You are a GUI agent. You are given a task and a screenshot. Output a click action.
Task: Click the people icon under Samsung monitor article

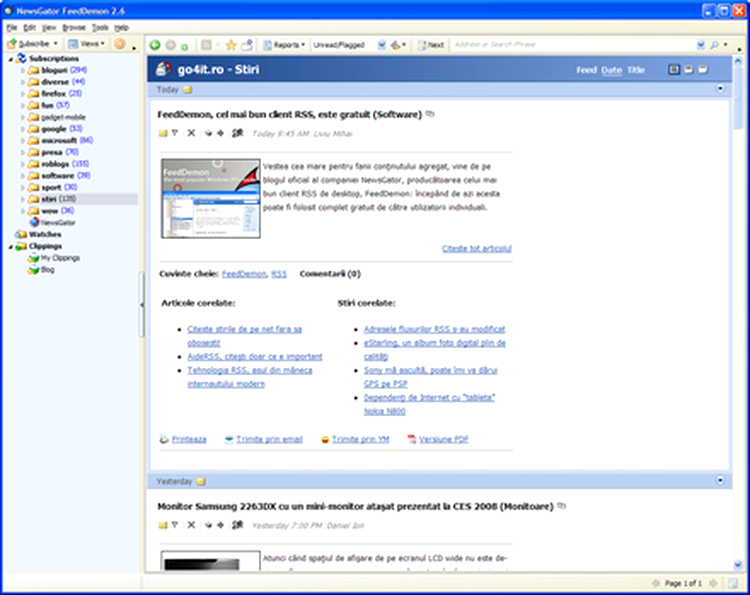(238, 525)
